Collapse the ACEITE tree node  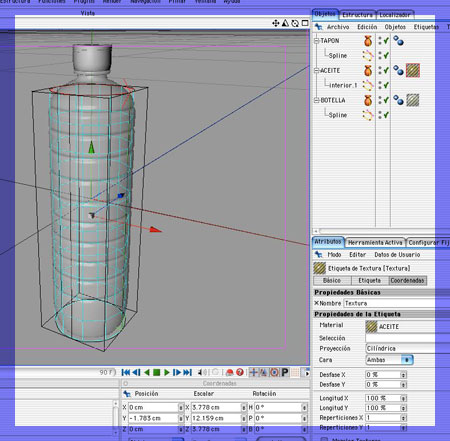(x=317, y=71)
